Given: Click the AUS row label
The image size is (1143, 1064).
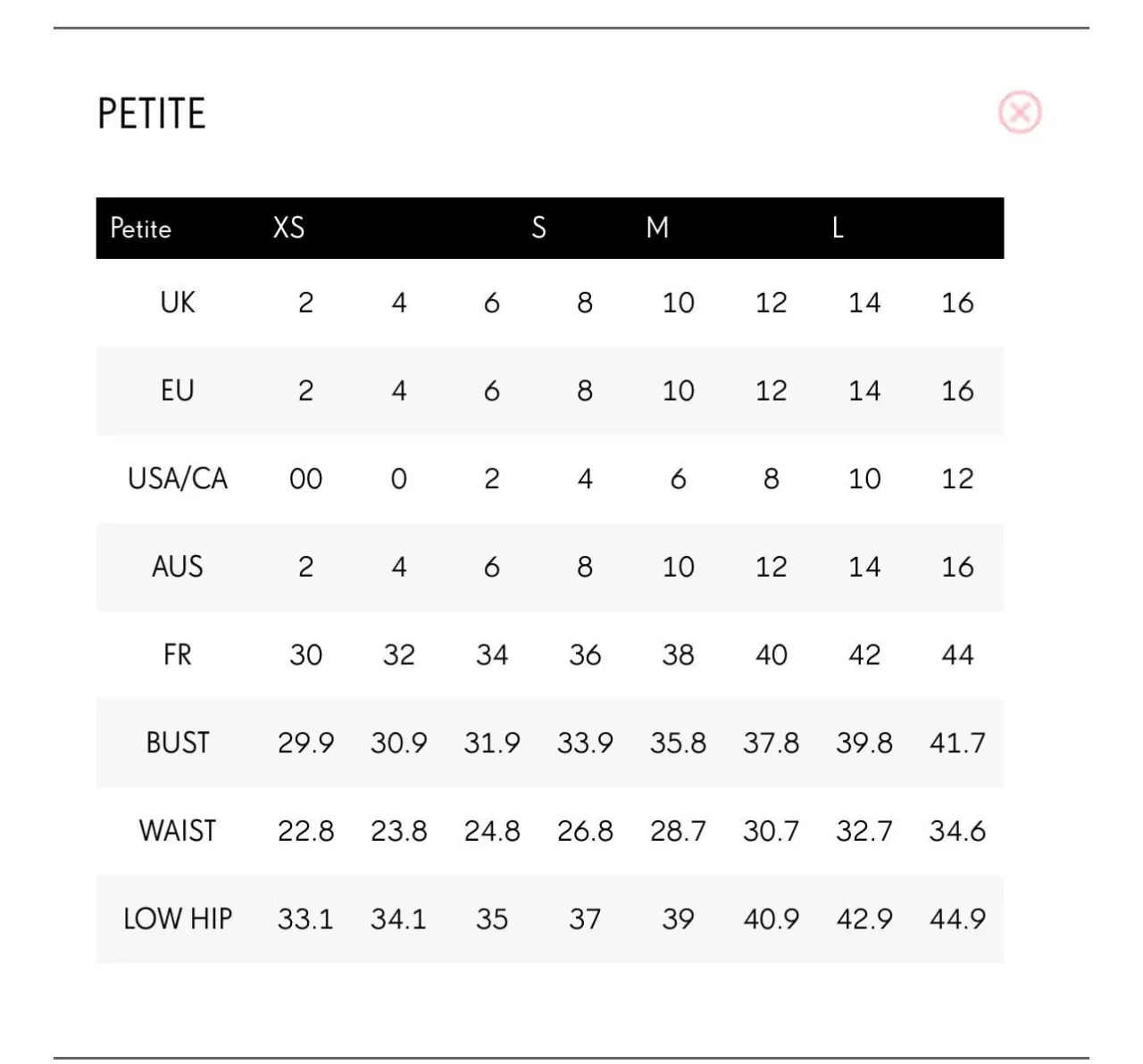Looking at the screenshot, I should (177, 567).
